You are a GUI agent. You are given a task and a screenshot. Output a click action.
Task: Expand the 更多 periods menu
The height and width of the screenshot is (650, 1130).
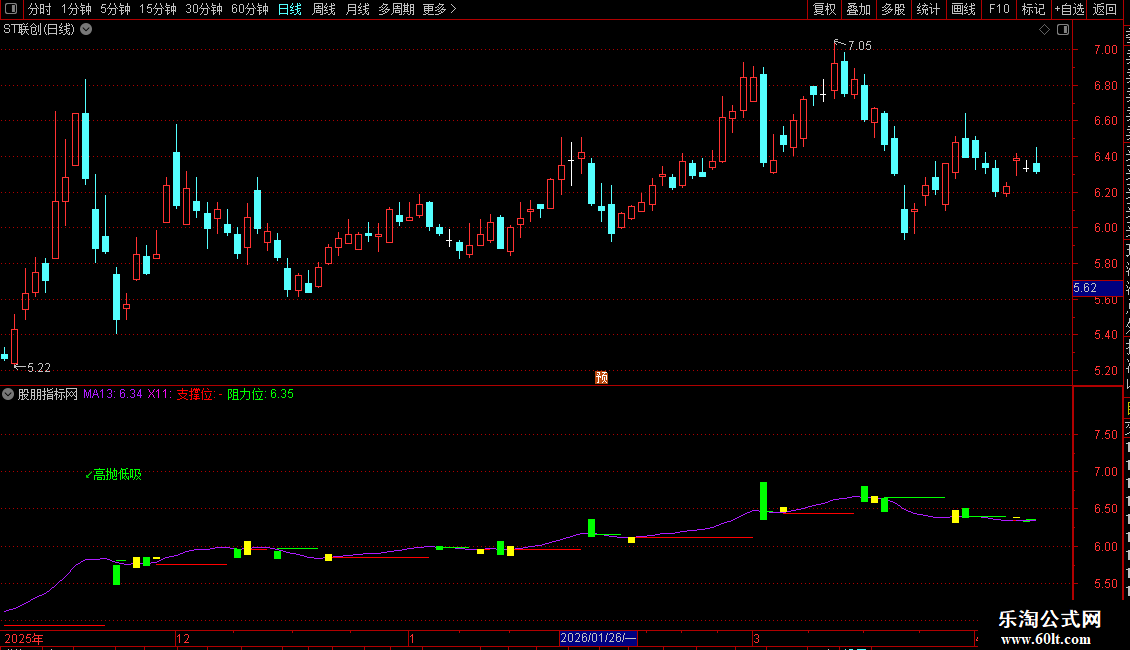pos(440,9)
